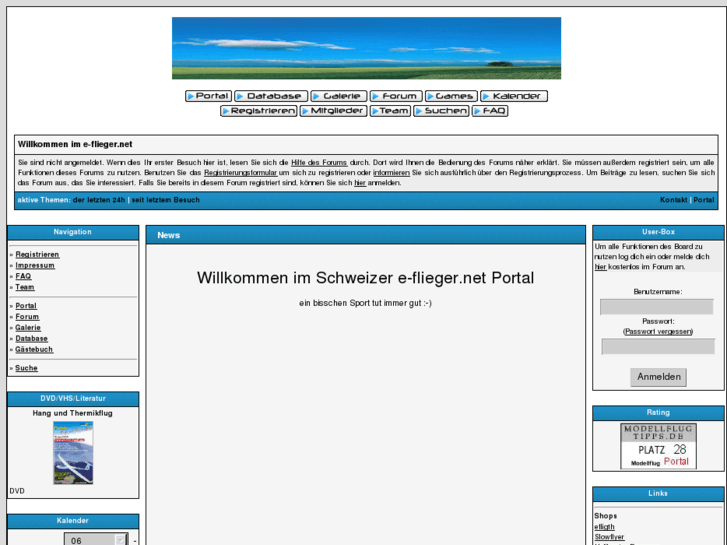Click 'Willkommen im e-flieger.net' heading
727x545 pixels.
coord(75,145)
